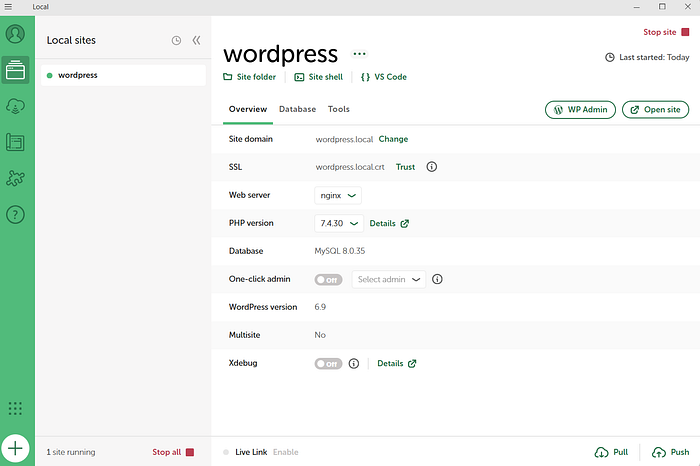Image resolution: width=700 pixels, height=466 pixels.
Task: Show recent sites clock icon
Action: (176, 41)
